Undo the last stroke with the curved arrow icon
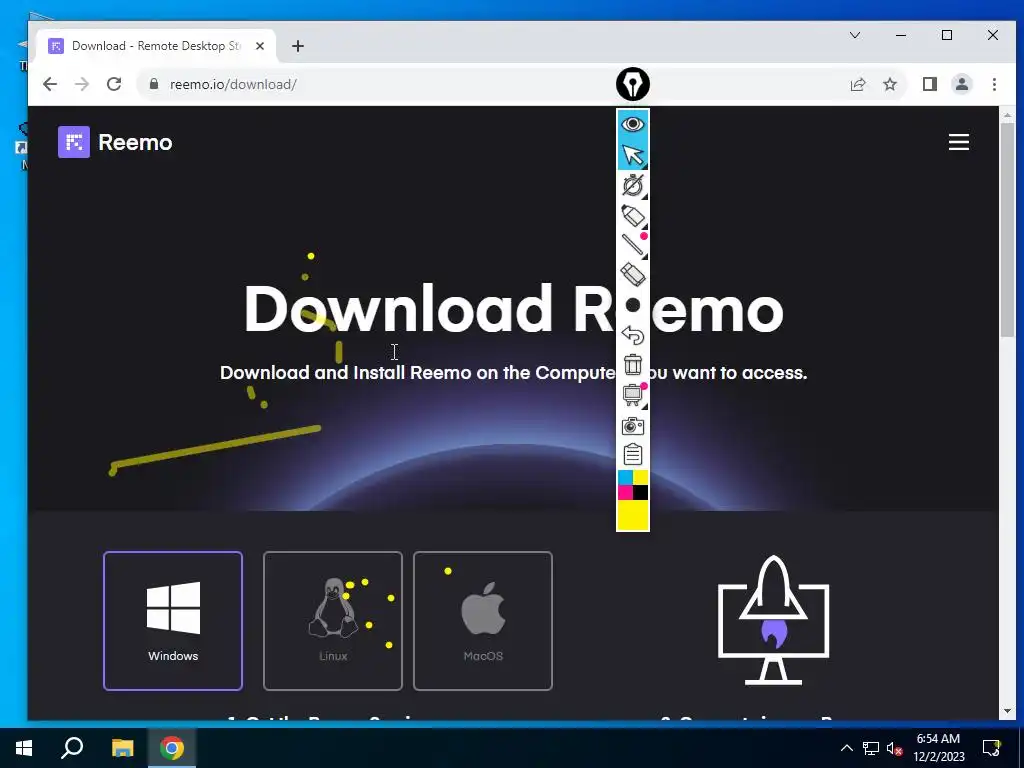The height and width of the screenshot is (768, 1024). (x=633, y=335)
